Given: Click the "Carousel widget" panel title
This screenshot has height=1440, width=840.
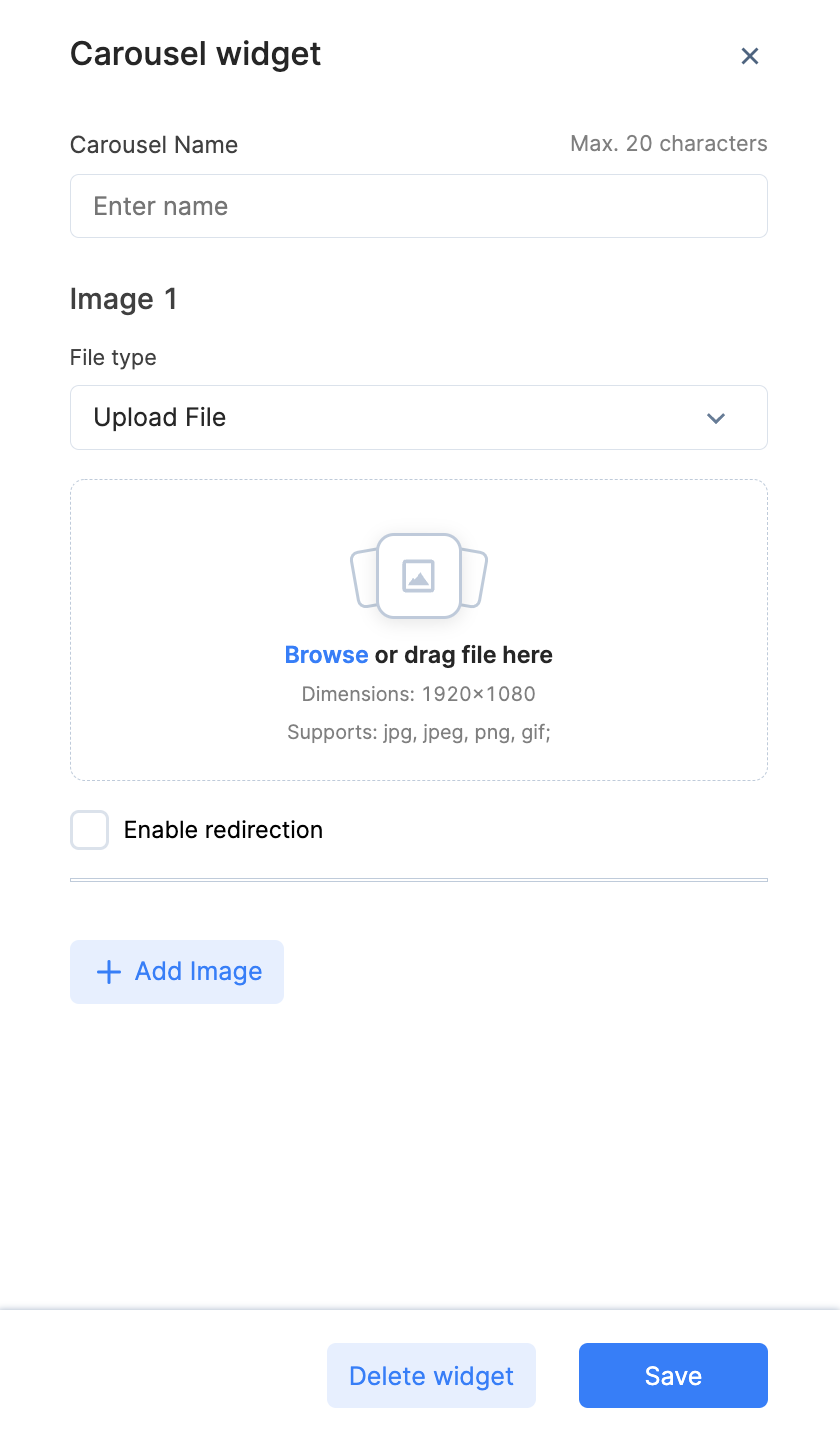Looking at the screenshot, I should pyautogui.click(x=195, y=54).
